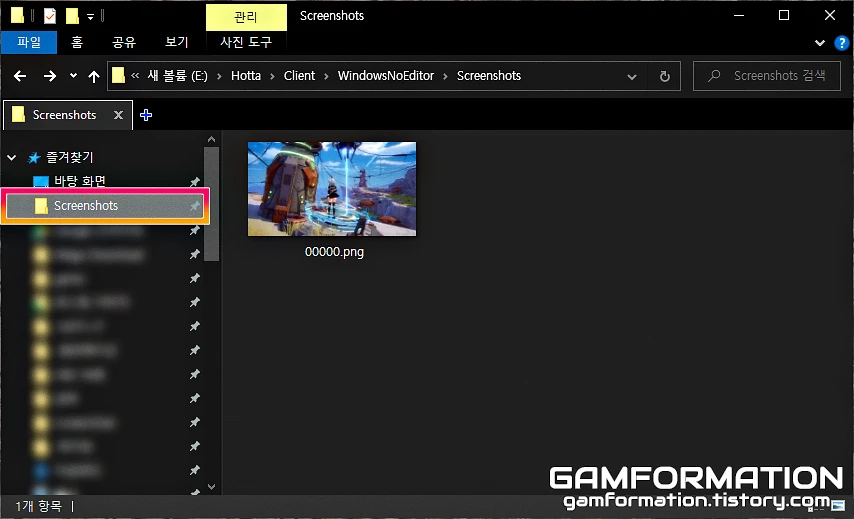The height and width of the screenshot is (519, 854).
Task: Expand the chevron after WindowsNoEditor
Action: click(445, 76)
